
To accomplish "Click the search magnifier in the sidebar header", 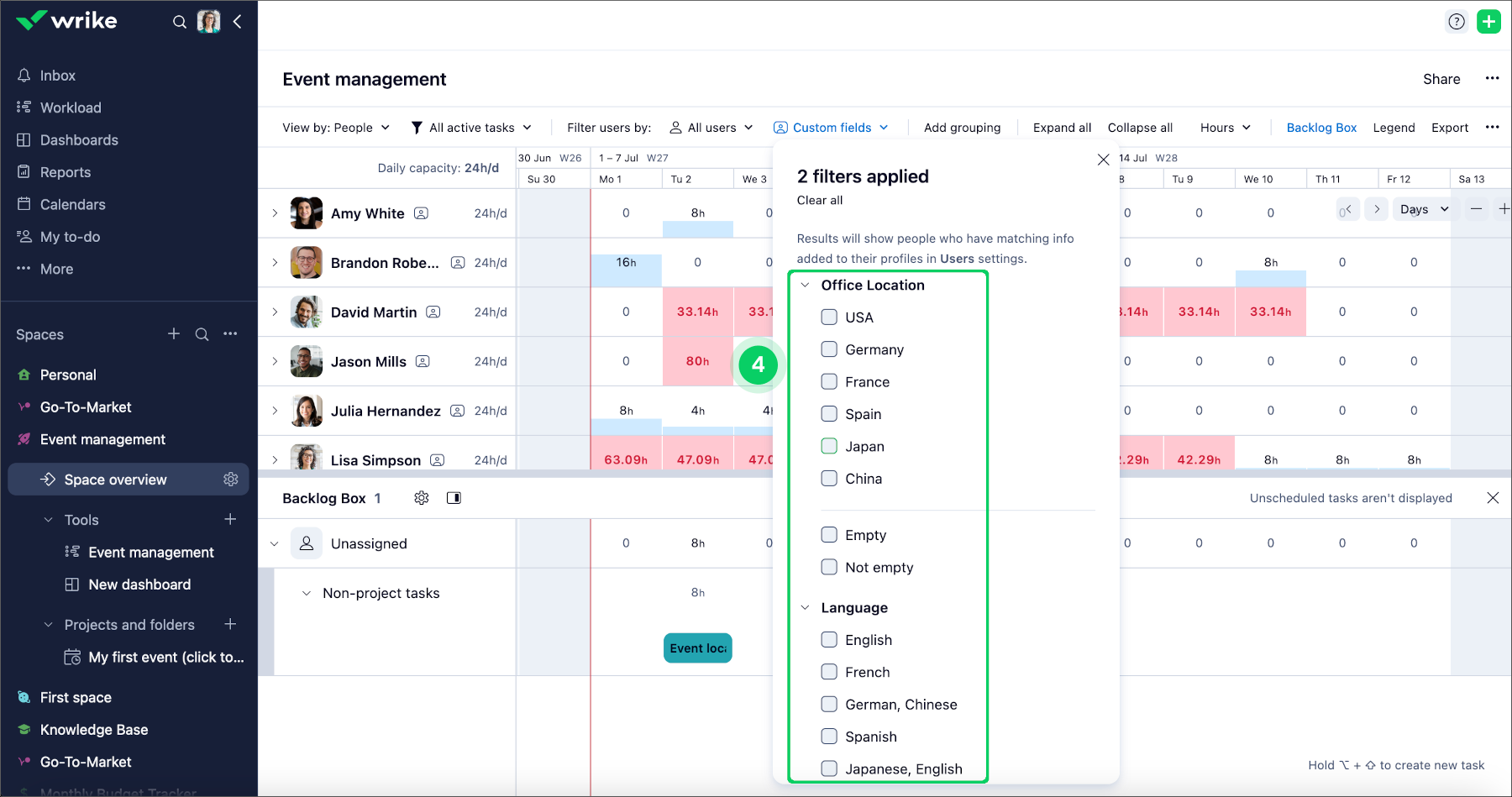I will (179, 22).
